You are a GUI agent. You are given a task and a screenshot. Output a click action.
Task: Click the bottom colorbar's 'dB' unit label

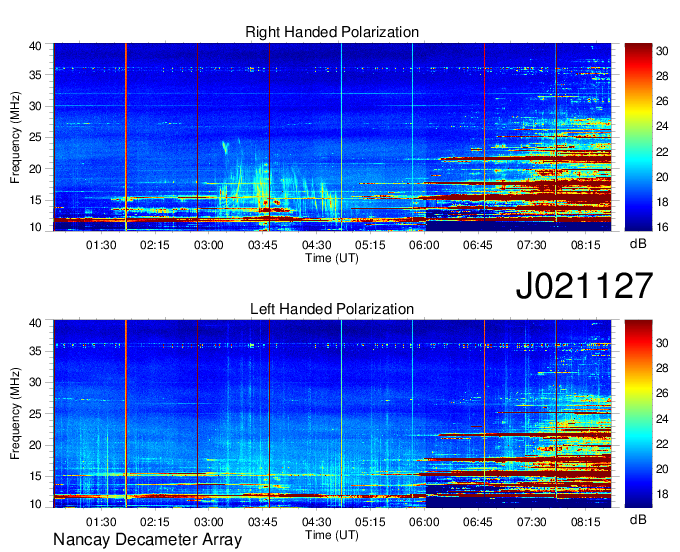coord(638,519)
